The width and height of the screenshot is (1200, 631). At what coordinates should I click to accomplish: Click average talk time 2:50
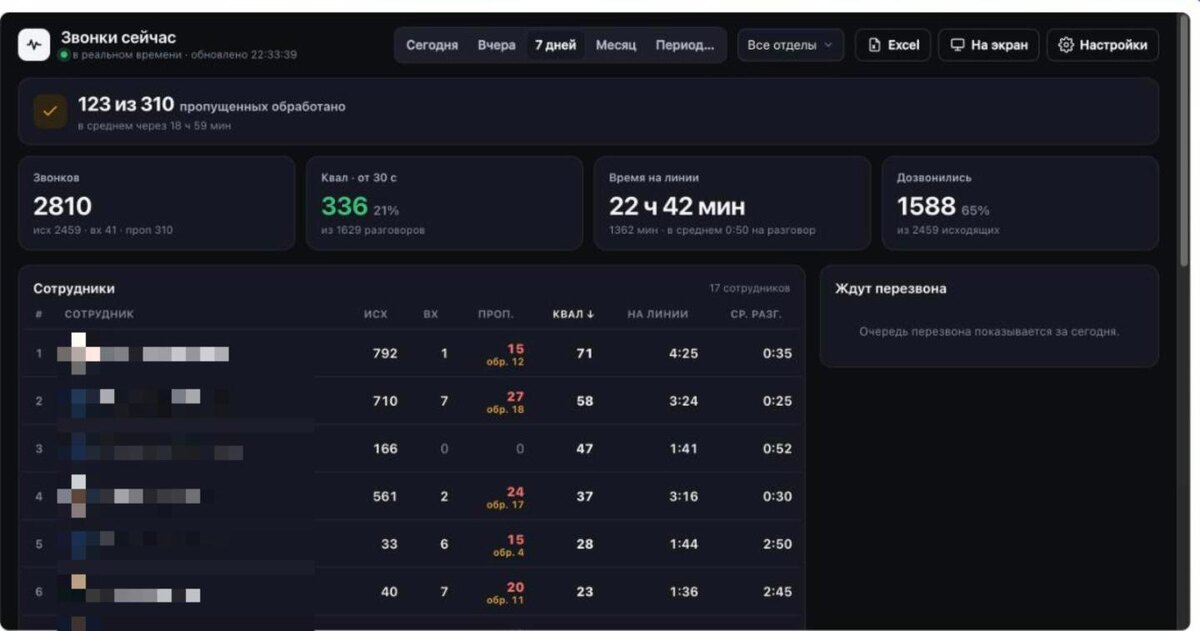(x=777, y=544)
